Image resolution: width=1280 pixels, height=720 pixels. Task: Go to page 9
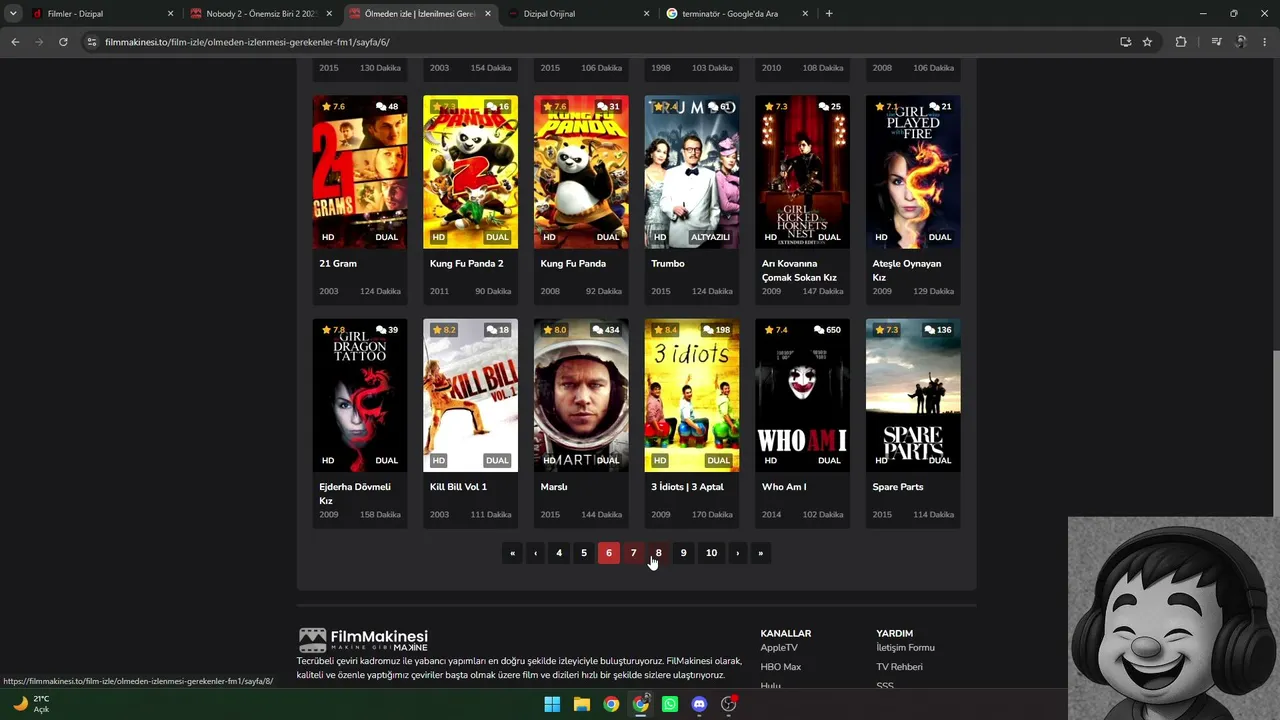(684, 553)
